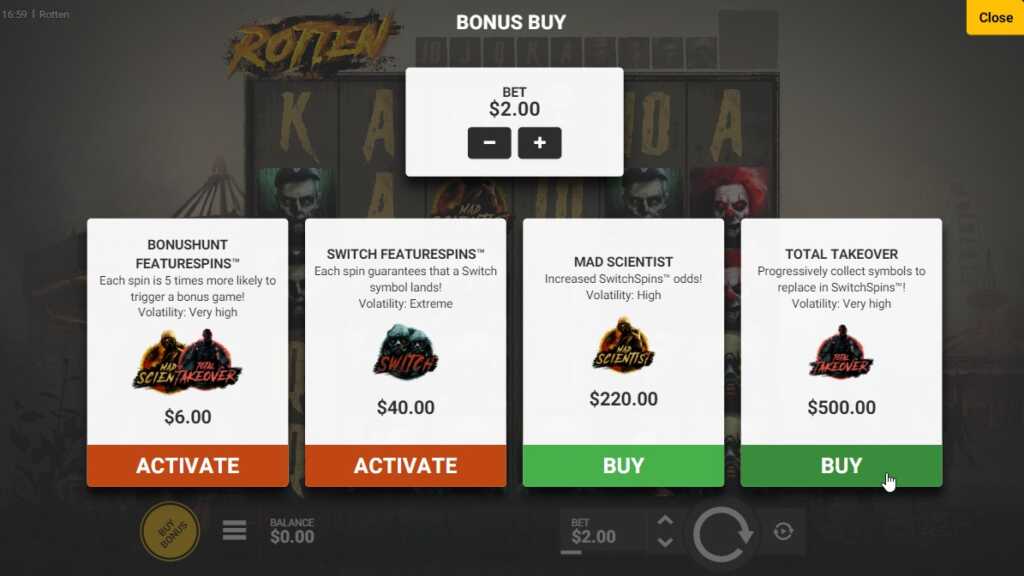Viewport: 1024px width, 576px height.
Task: Activate Switch FeatureSpins for $40.00
Action: point(406,466)
